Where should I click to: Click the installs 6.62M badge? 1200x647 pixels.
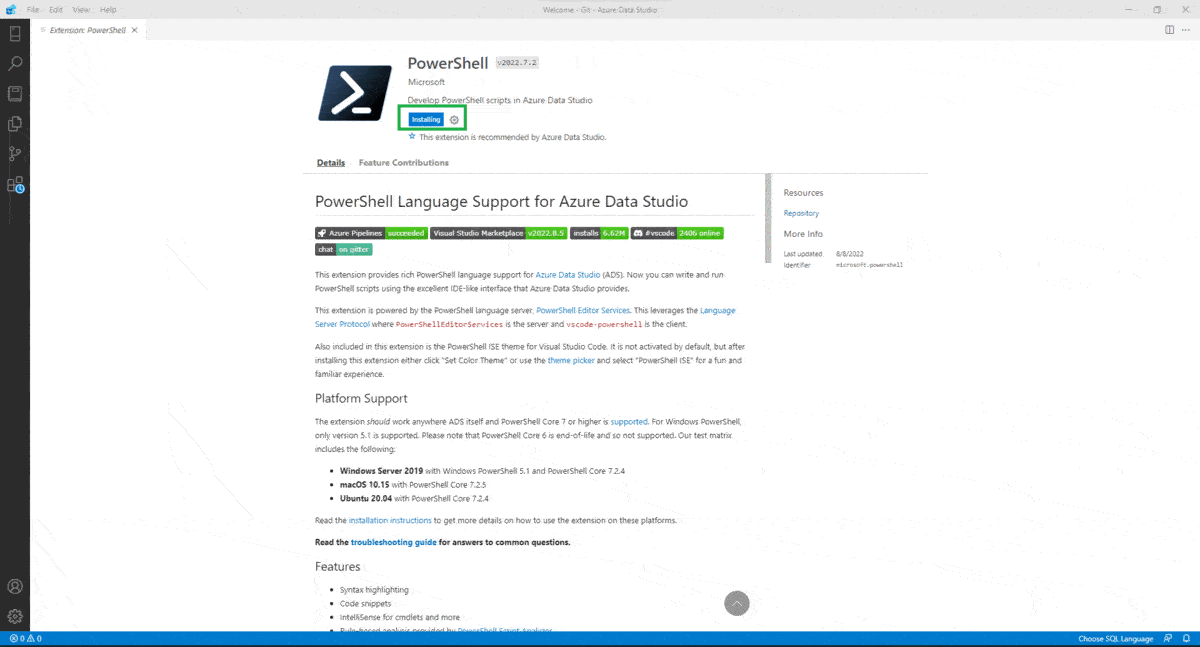coord(599,233)
